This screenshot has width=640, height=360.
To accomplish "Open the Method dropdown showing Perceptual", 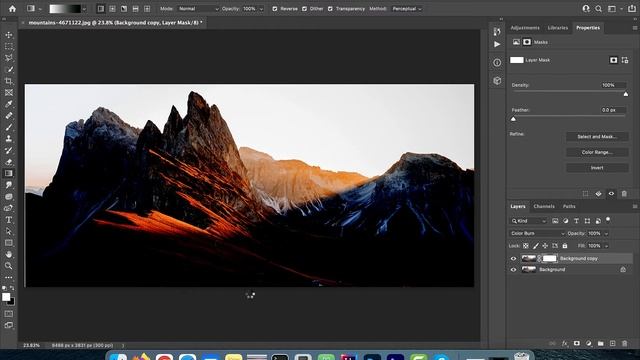I will click(x=407, y=9).
